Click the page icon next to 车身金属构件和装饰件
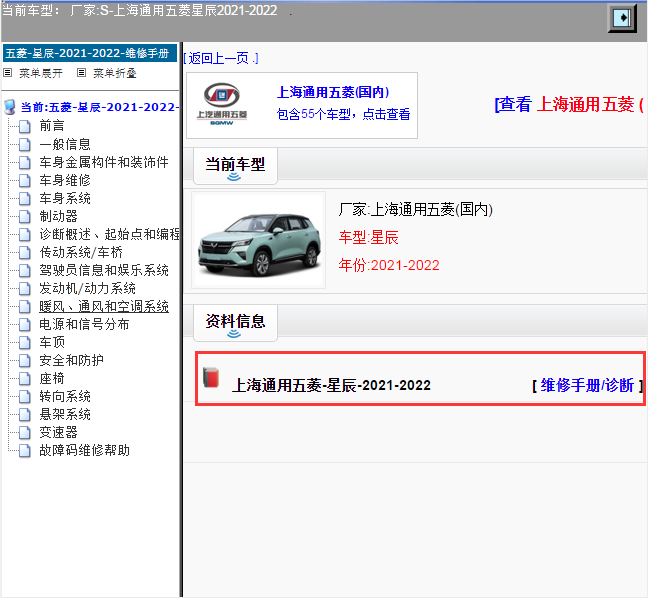Viewport: 648px width, 598px height. (25, 162)
